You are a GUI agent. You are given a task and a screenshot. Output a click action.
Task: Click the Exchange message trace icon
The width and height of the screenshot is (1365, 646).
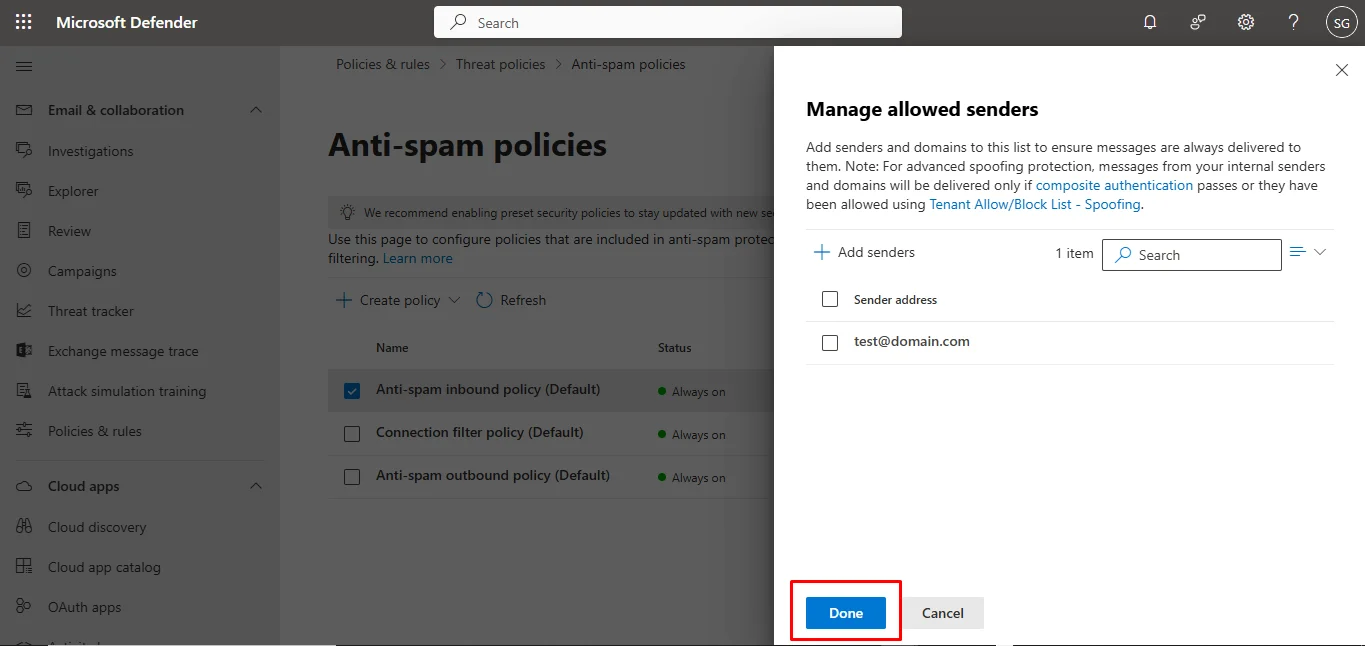point(25,350)
